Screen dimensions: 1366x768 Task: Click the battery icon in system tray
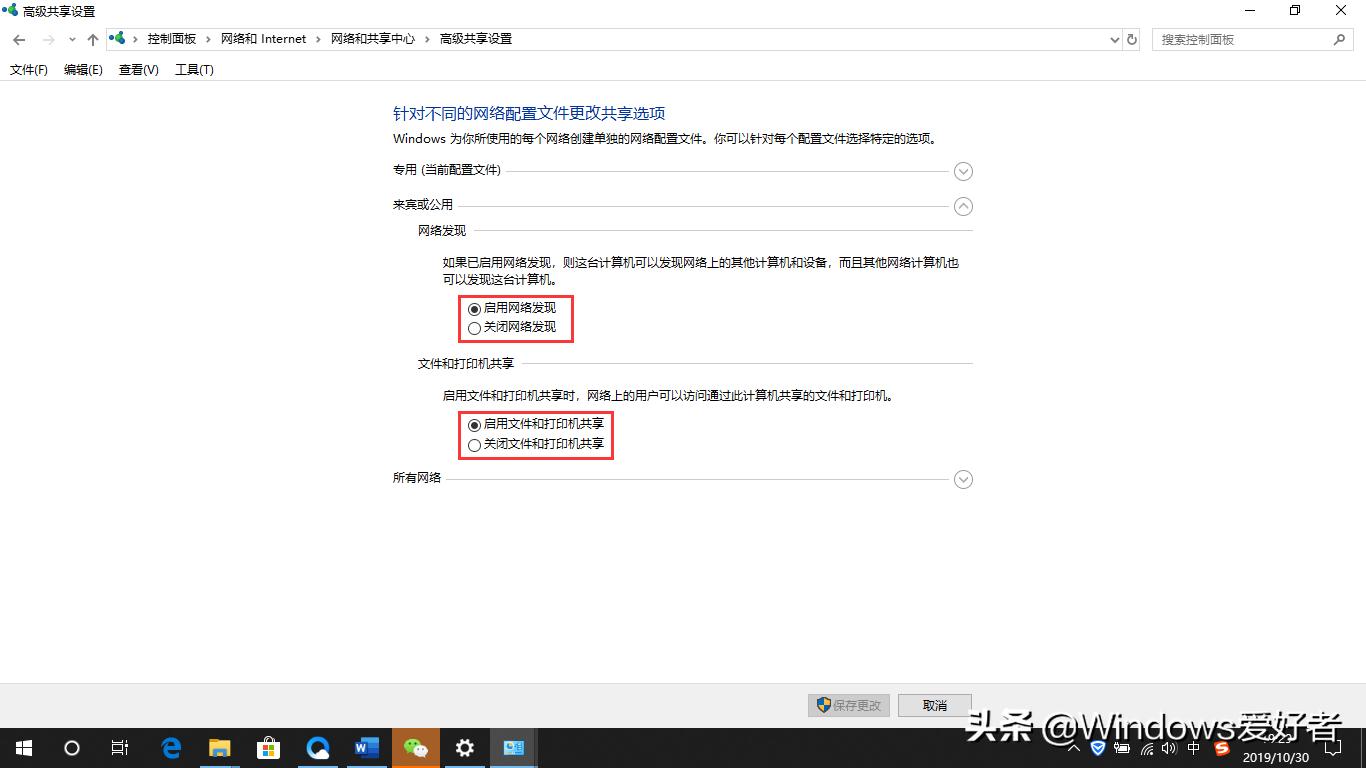click(x=1122, y=748)
